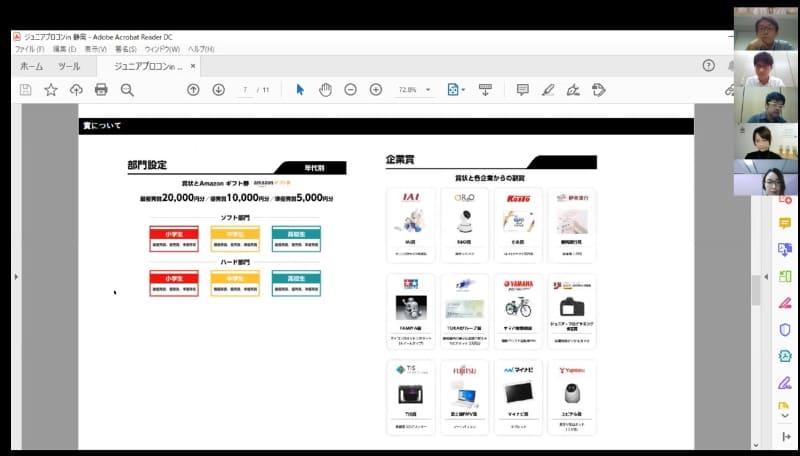Open blue export PDF tool in right panel
The image size is (800, 456).
(785, 249)
